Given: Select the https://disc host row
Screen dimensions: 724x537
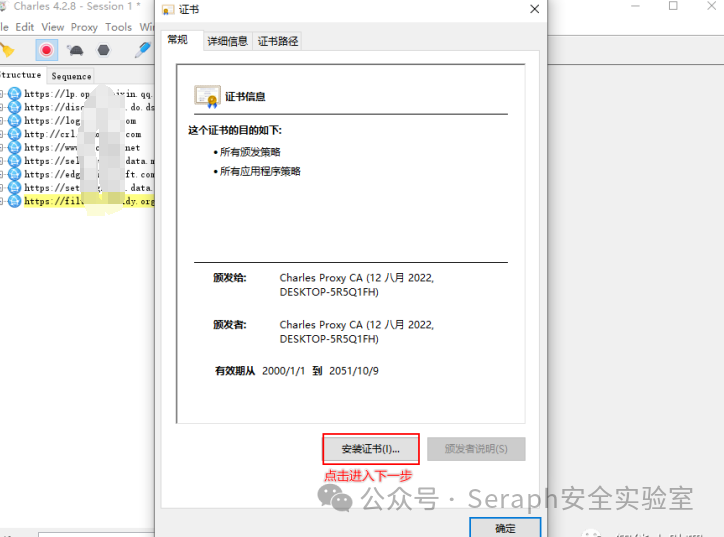Looking at the screenshot, I should pos(89,107).
